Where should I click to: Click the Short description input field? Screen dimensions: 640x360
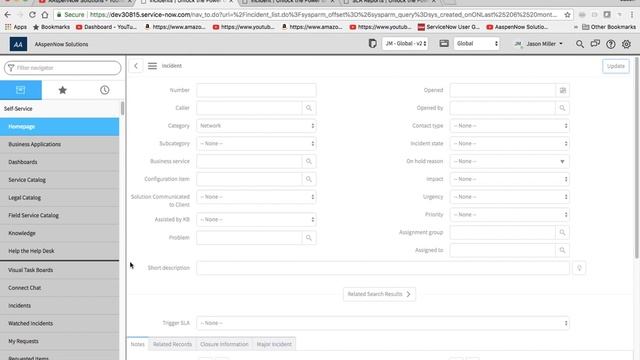click(383, 268)
